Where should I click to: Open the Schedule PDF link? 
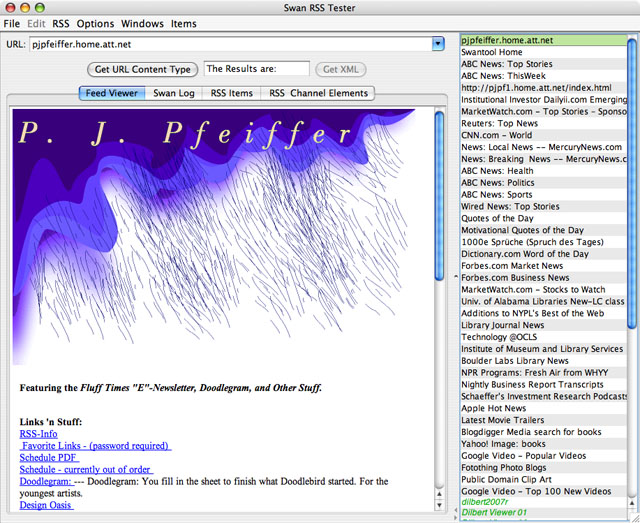pyautogui.click(x=48, y=458)
